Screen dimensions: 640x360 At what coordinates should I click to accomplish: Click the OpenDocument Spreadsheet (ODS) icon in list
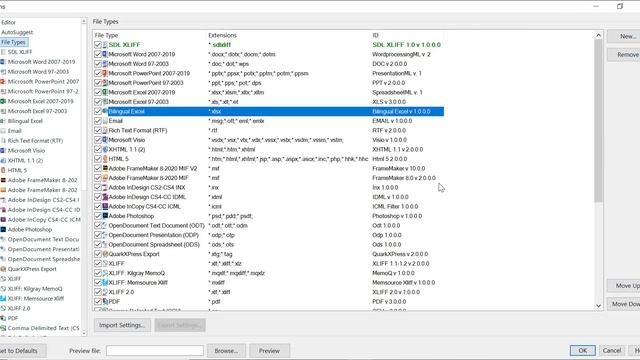click(x=105, y=244)
